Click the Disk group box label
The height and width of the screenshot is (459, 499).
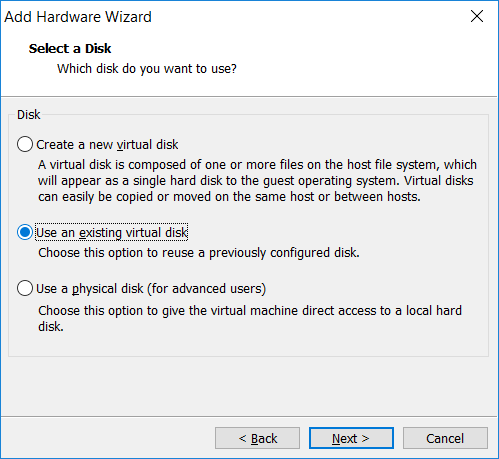click(29, 115)
